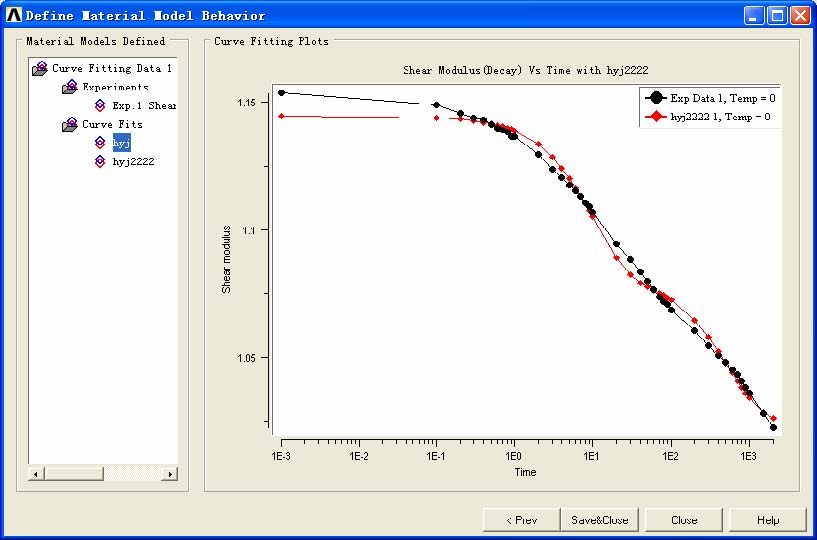Select the hyj2222 curve fit item
817x540 pixels.
point(133,161)
